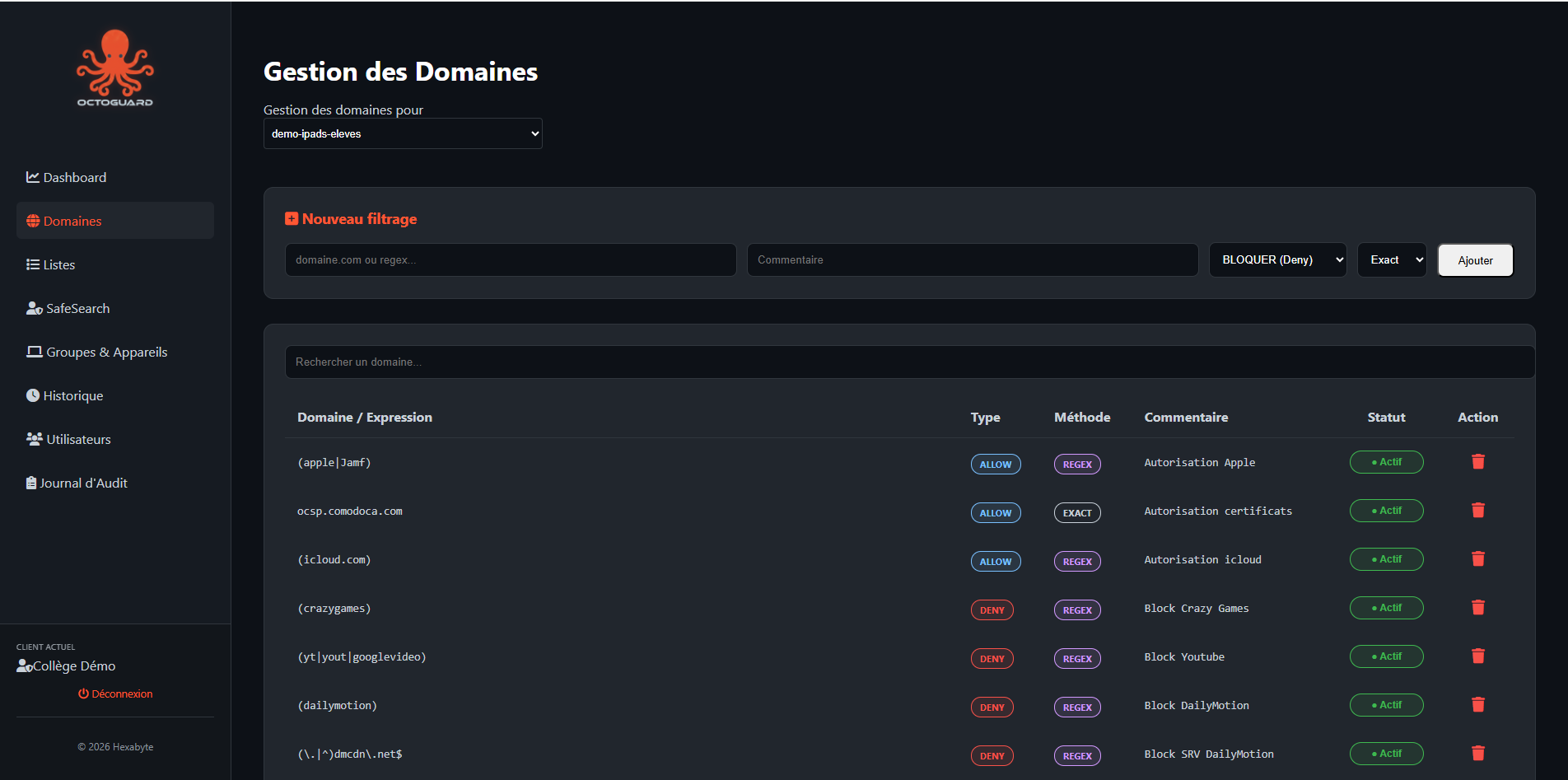Toggle Actif status for Block Crazy Games
The height and width of the screenshot is (780, 1568).
click(x=1387, y=608)
